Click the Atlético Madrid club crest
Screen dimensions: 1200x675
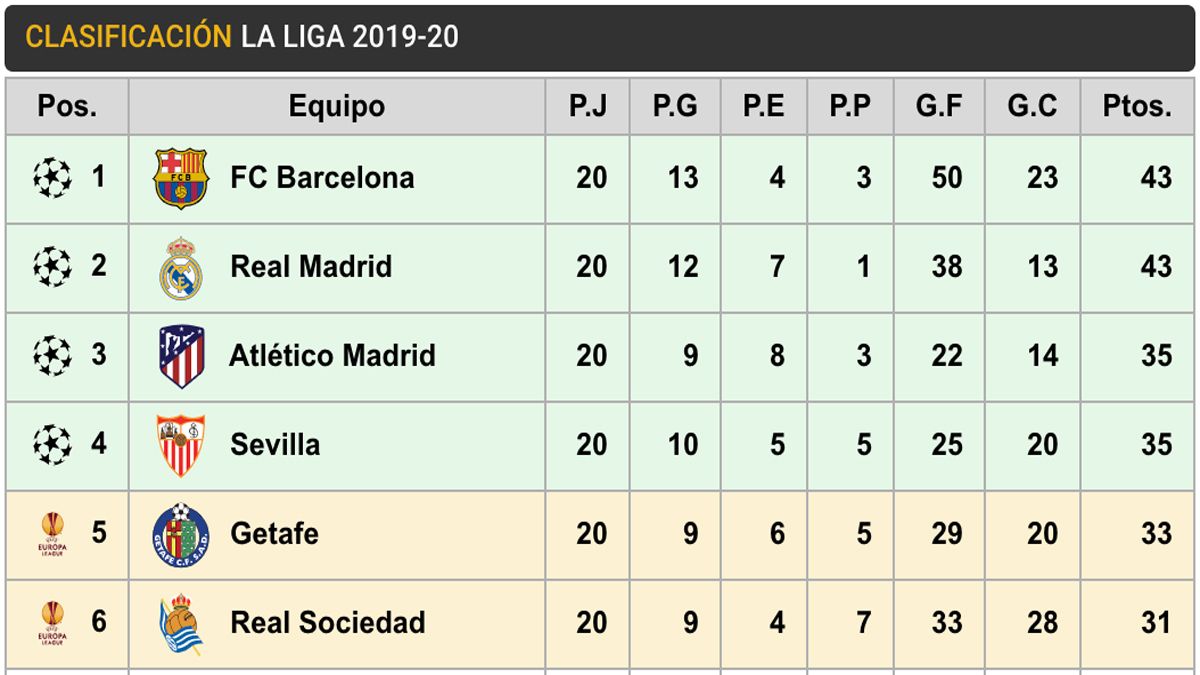pyautogui.click(x=181, y=356)
